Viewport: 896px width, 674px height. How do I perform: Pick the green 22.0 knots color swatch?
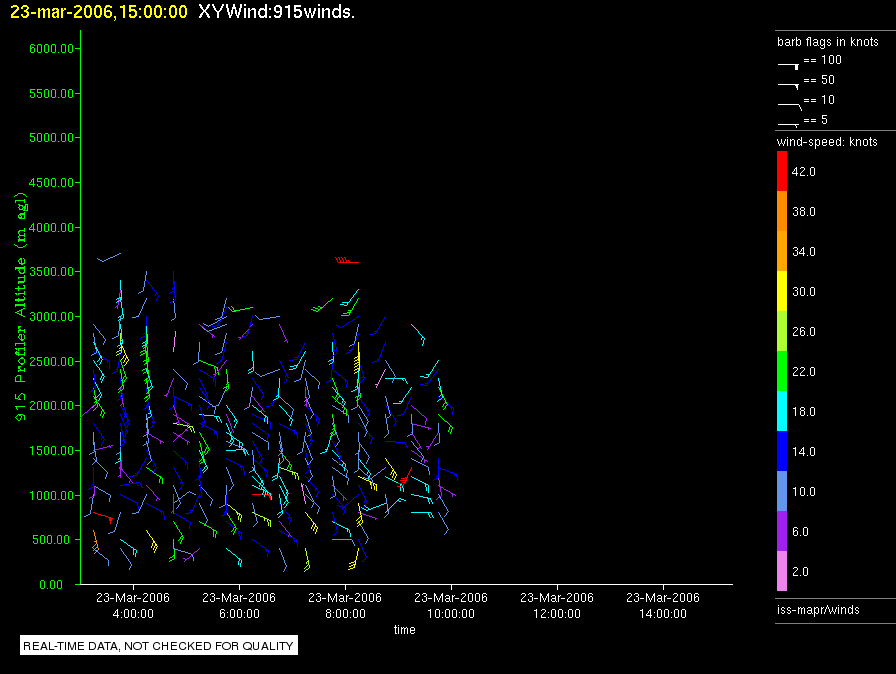coord(782,371)
